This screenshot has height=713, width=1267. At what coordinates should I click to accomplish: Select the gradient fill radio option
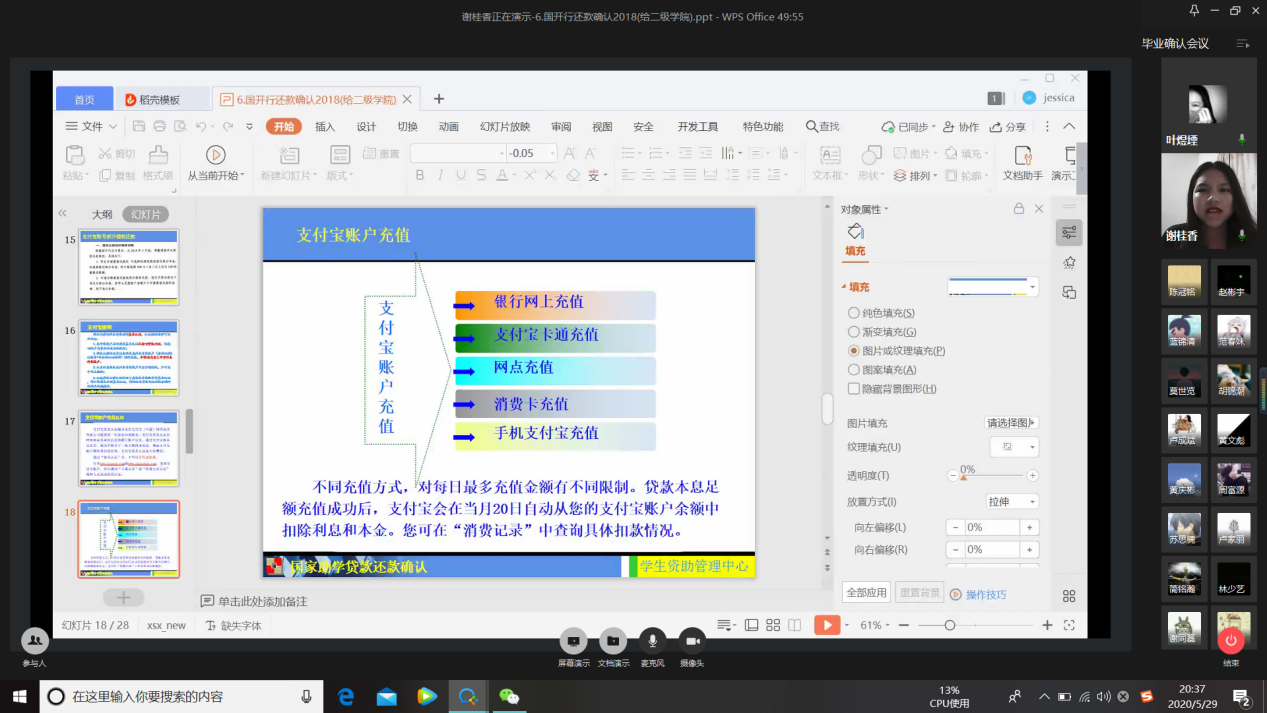854,332
